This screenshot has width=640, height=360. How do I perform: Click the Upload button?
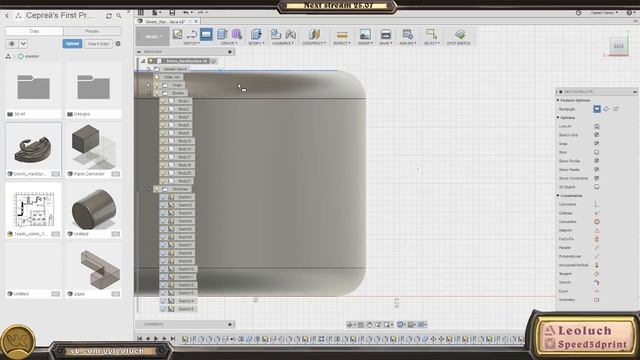pos(72,44)
